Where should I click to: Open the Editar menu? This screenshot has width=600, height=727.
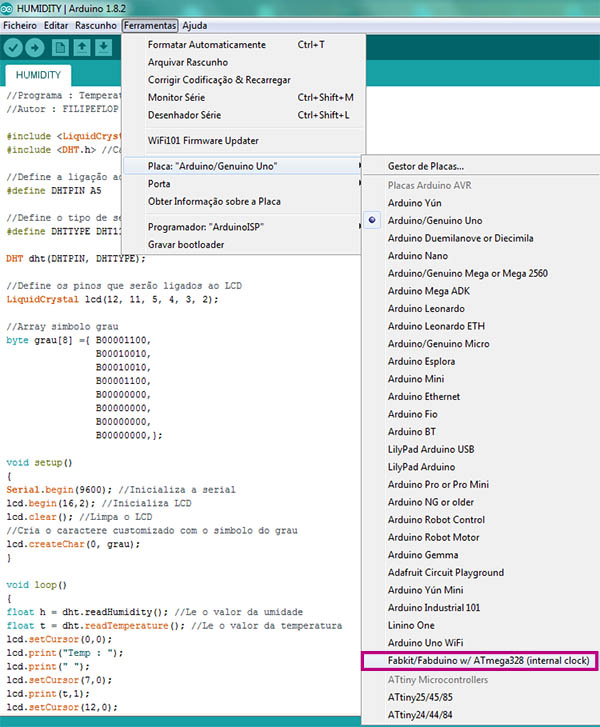coord(56,26)
